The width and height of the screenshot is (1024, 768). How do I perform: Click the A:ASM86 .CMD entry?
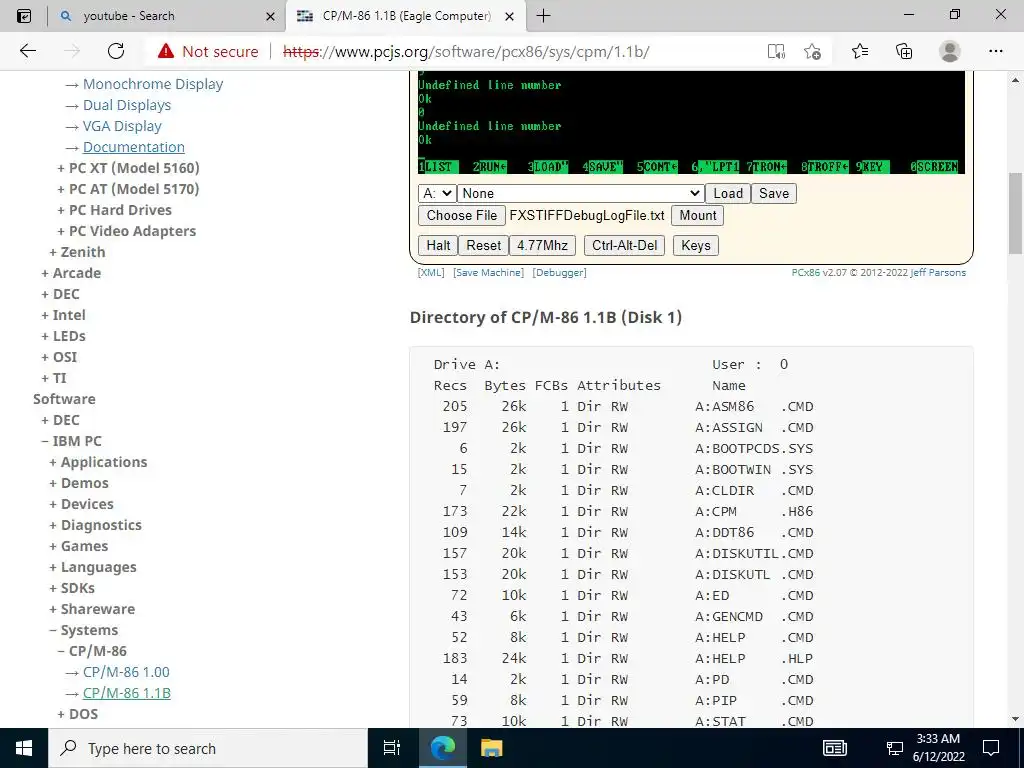(754, 406)
